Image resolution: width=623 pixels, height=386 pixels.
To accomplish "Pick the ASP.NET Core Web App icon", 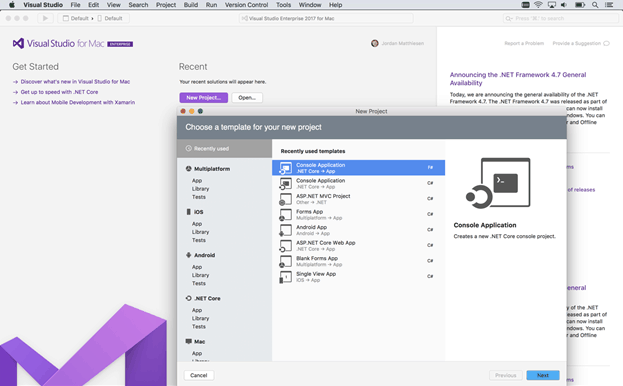I will click(285, 246).
